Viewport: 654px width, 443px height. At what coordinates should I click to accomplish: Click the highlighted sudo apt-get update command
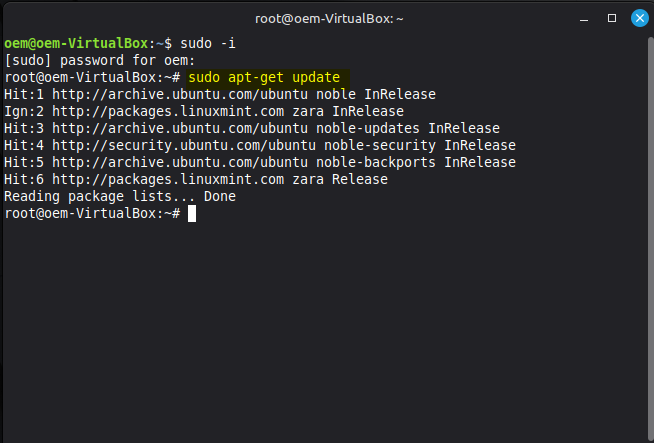pos(264,78)
